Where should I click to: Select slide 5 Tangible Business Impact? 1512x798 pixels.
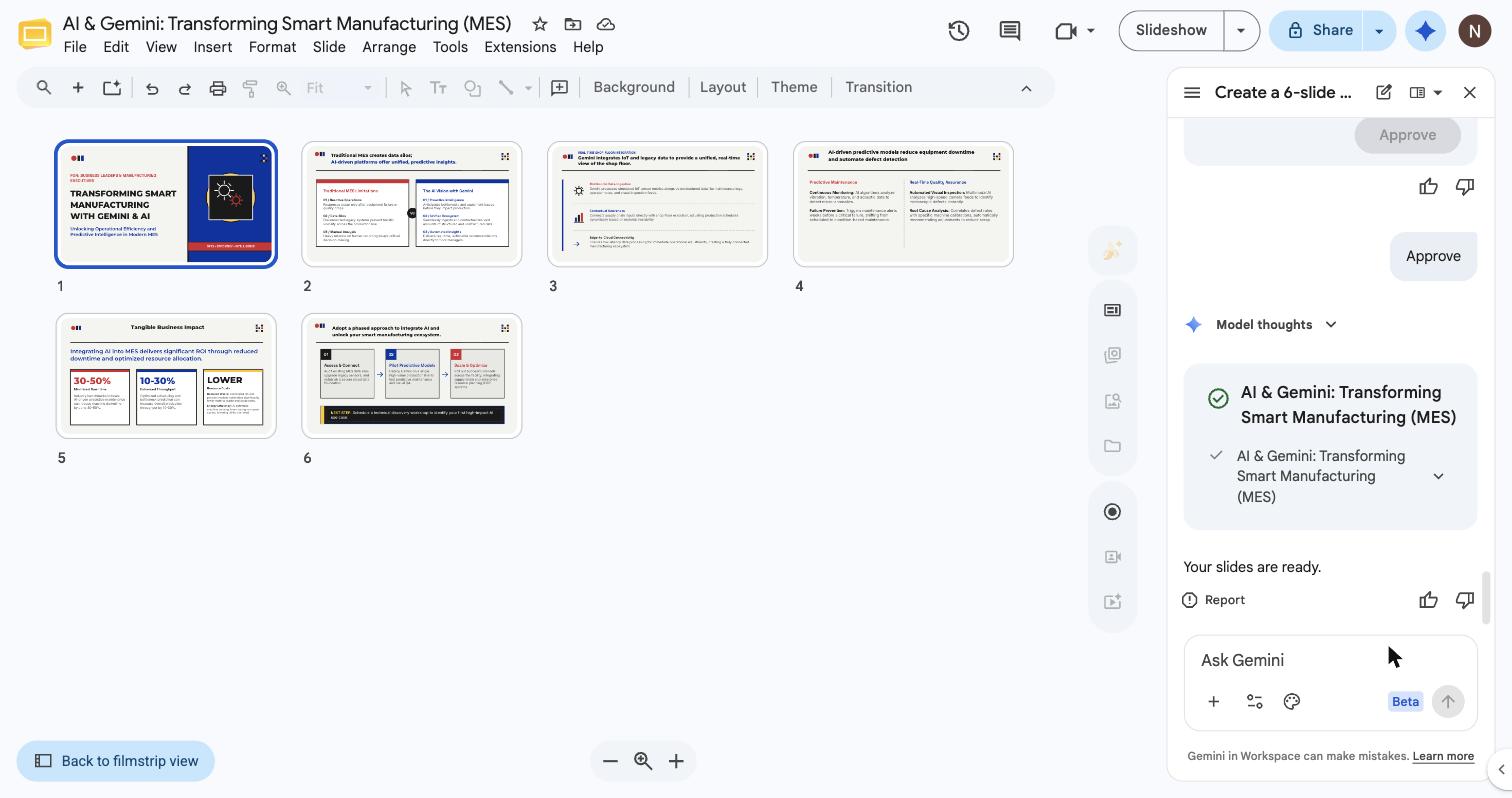tap(166, 376)
